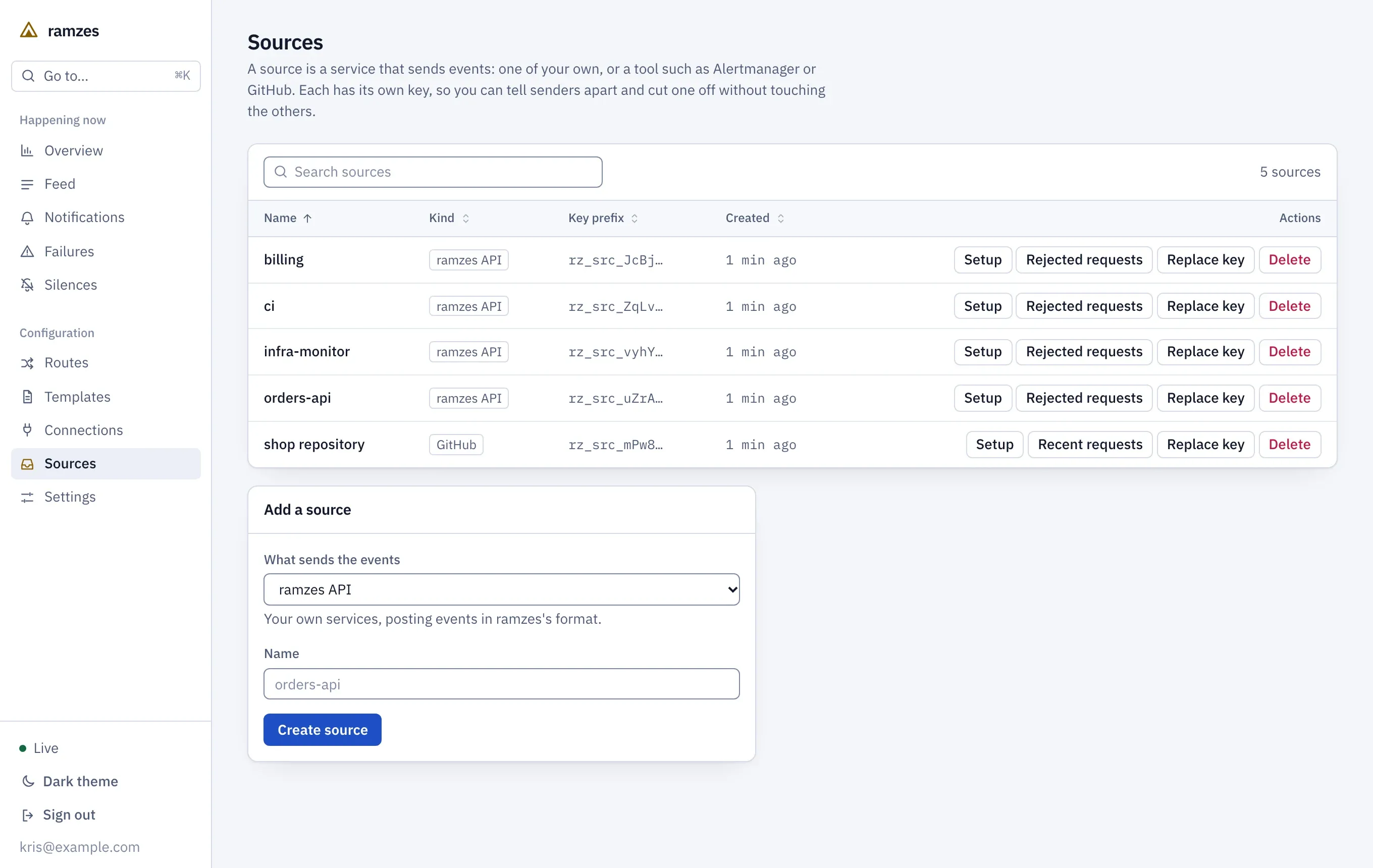The height and width of the screenshot is (868, 1373).
Task: Sort the table by Kind
Action: pos(449,219)
